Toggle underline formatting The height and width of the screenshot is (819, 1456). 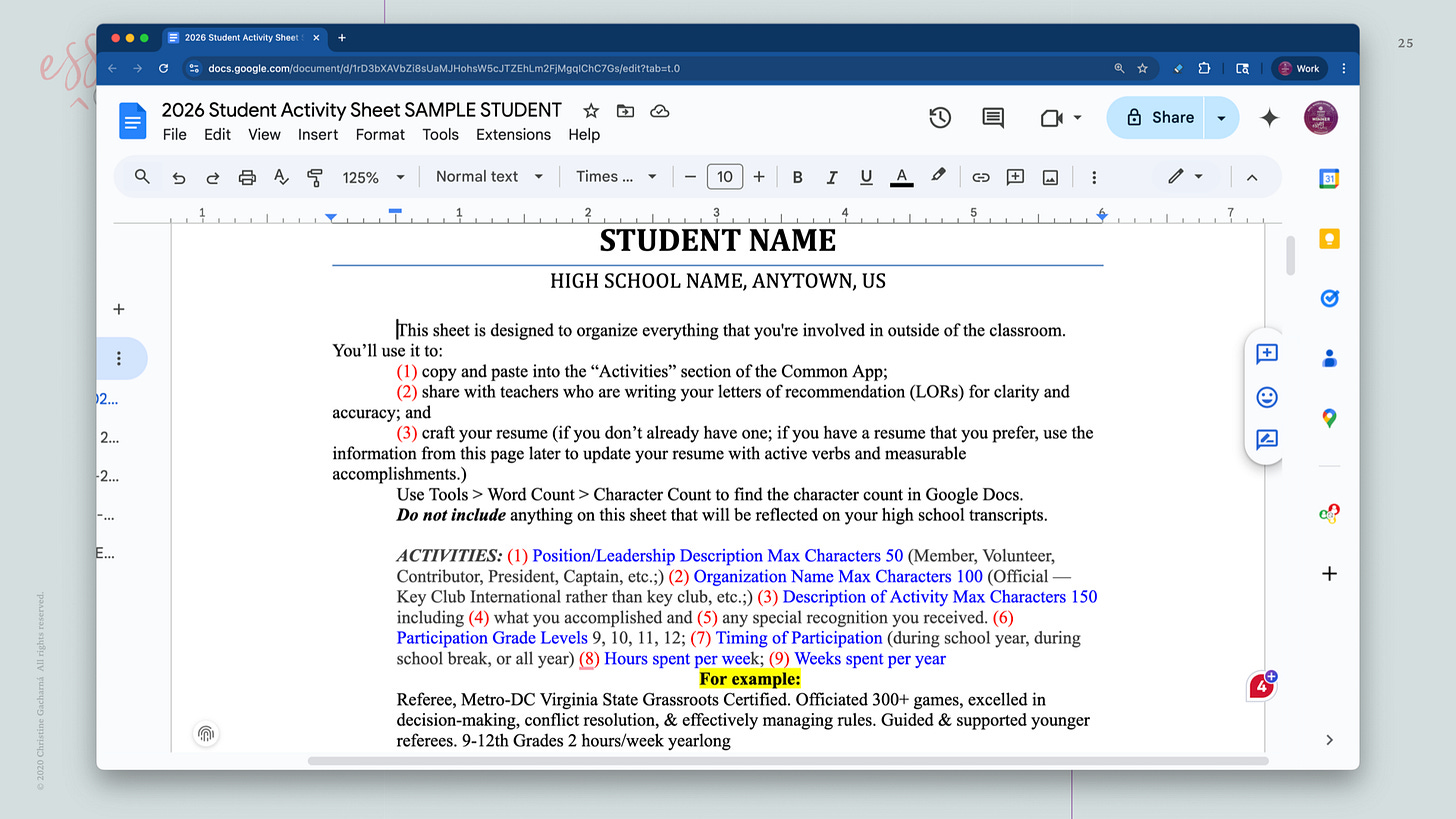pos(866,177)
